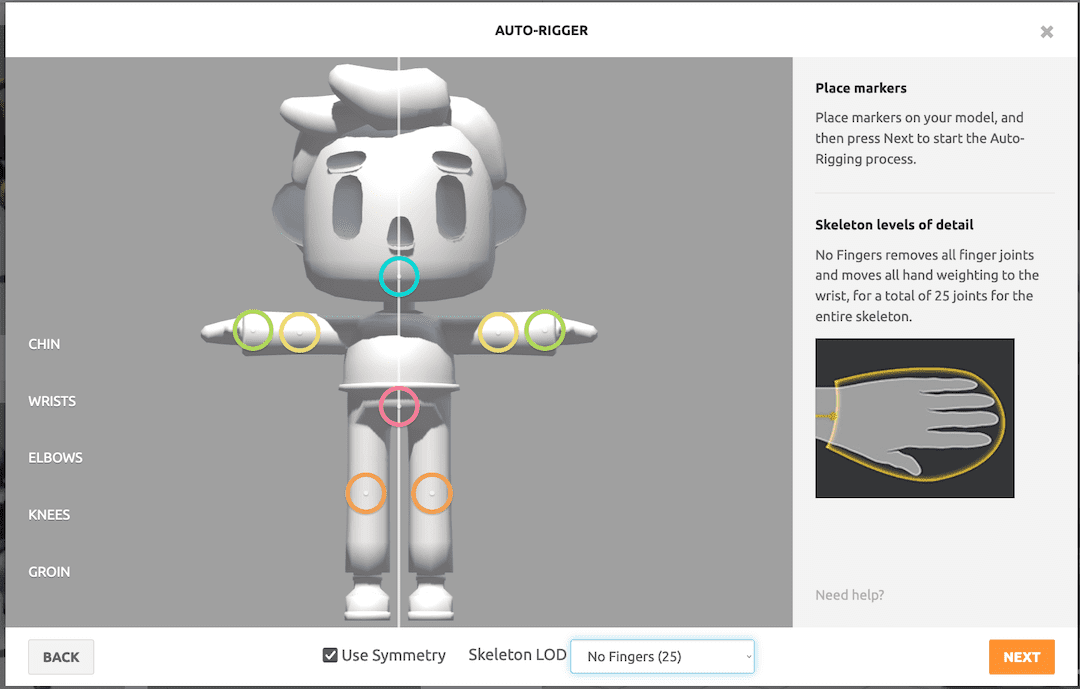
Task: Select the green wrist marker on left arm
Action: [x=252, y=330]
